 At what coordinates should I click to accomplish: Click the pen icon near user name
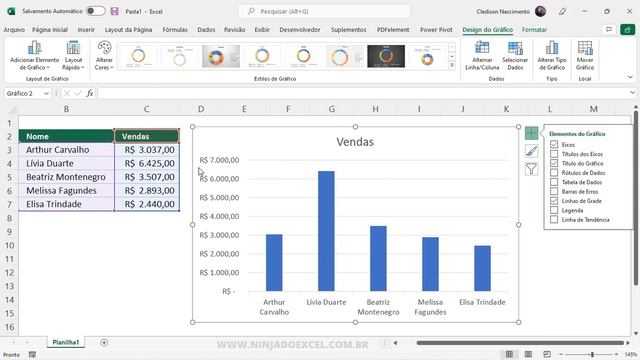click(562, 11)
